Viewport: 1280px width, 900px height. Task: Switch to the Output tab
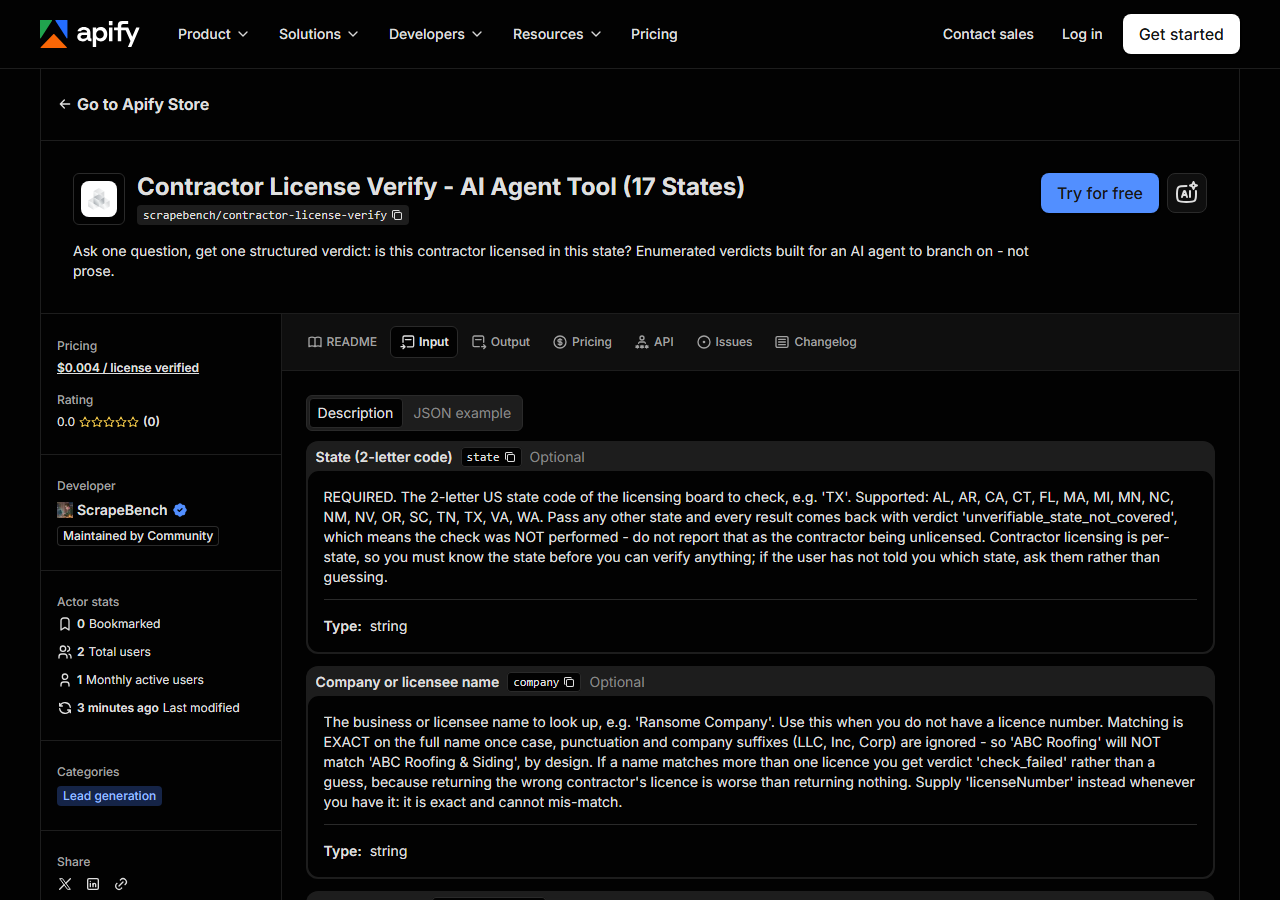[501, 342]
